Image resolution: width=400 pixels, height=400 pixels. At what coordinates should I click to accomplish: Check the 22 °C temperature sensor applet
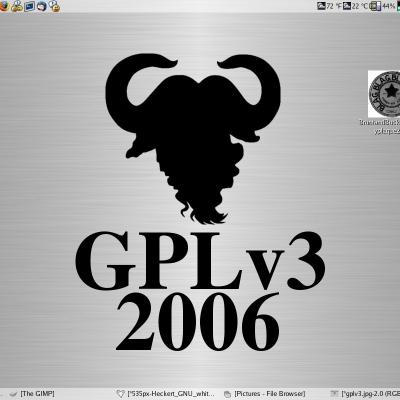(x=356, y=6)
